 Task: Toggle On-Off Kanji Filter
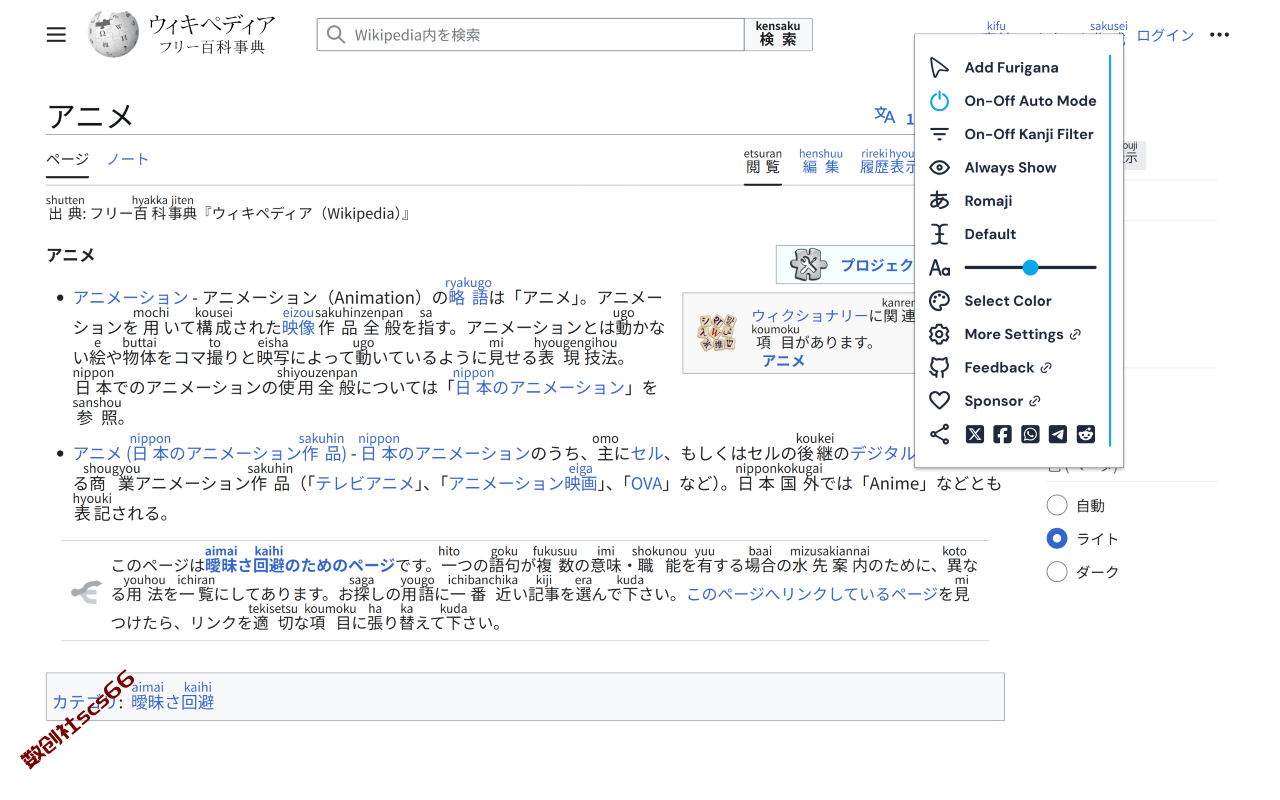coord(1013,134)
